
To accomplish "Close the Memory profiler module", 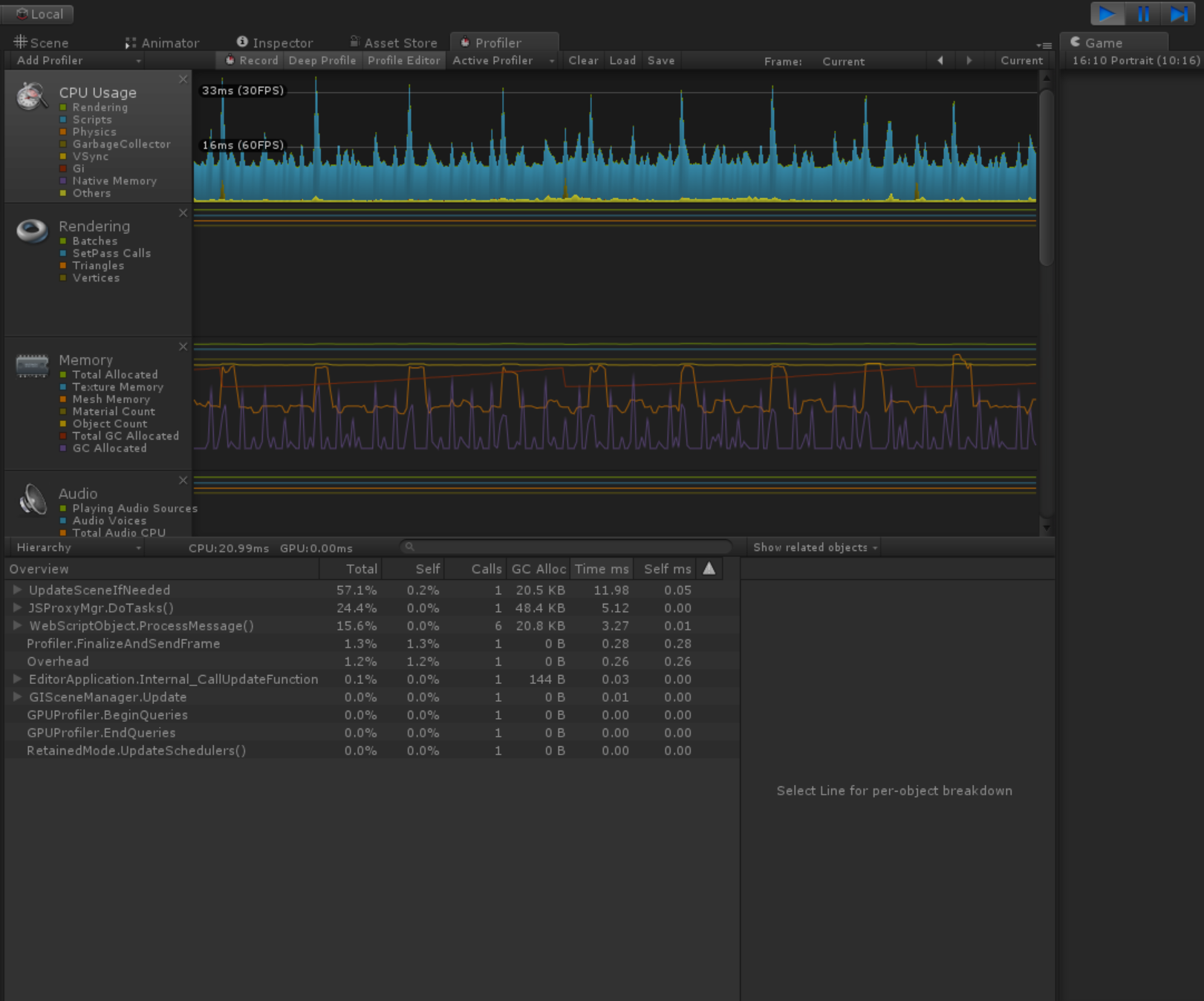I will pos(183,347).
